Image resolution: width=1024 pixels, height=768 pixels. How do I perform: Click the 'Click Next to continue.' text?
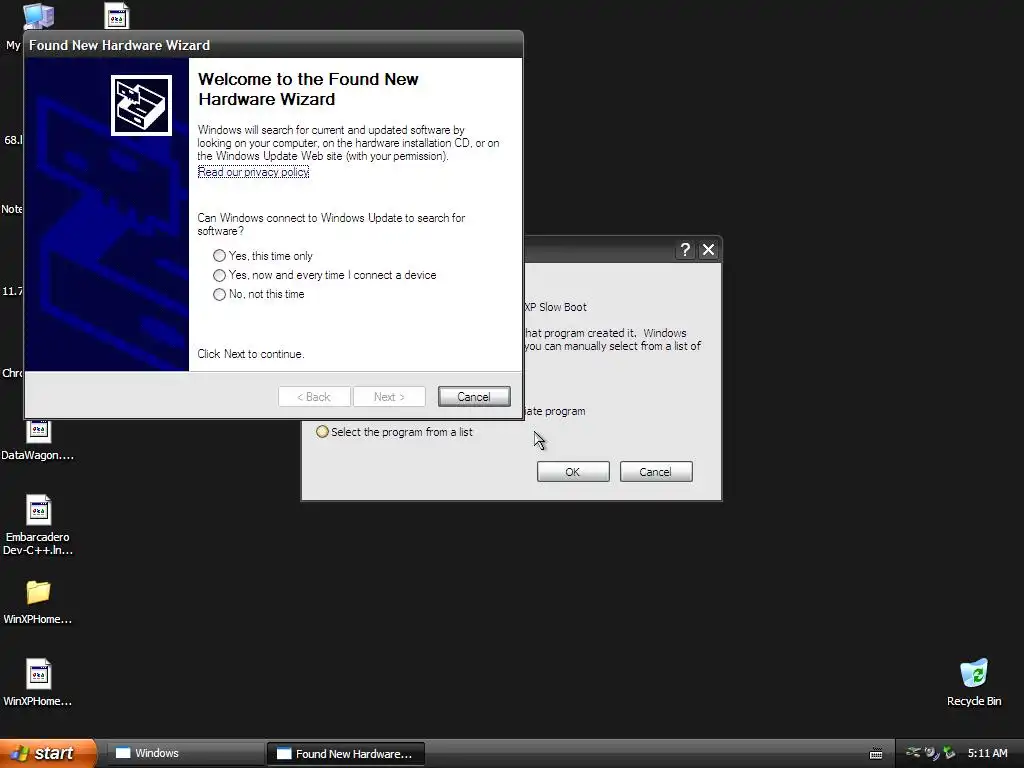coord(251,354)
